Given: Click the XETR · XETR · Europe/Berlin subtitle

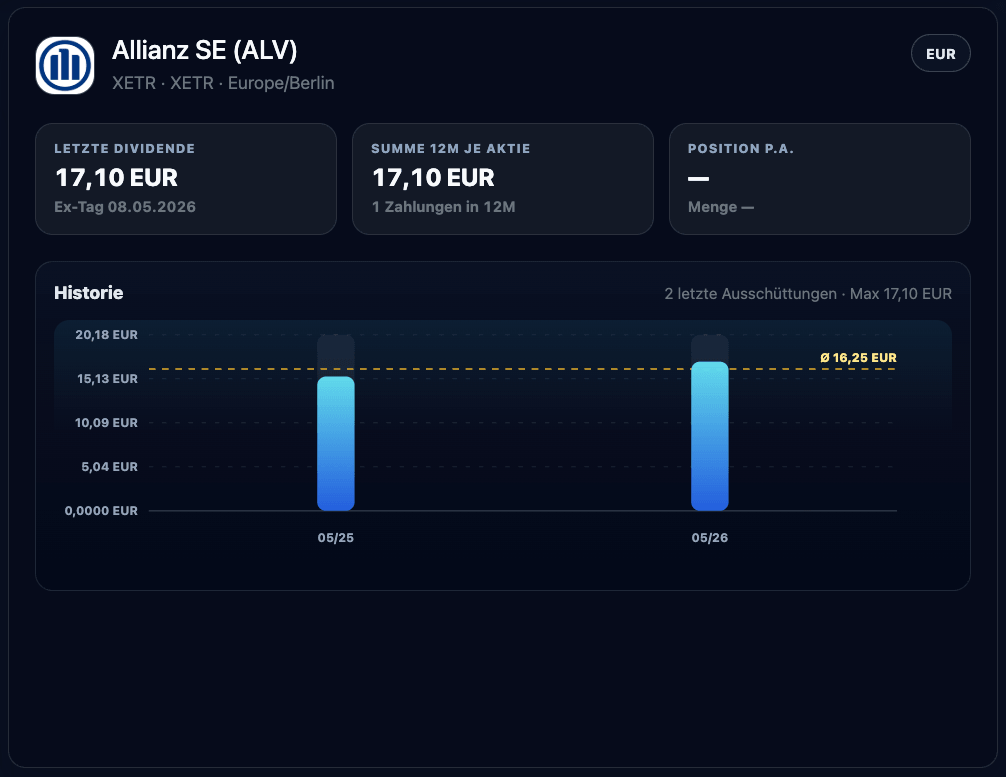Looking at the screenshot, I should click(223, 83).
